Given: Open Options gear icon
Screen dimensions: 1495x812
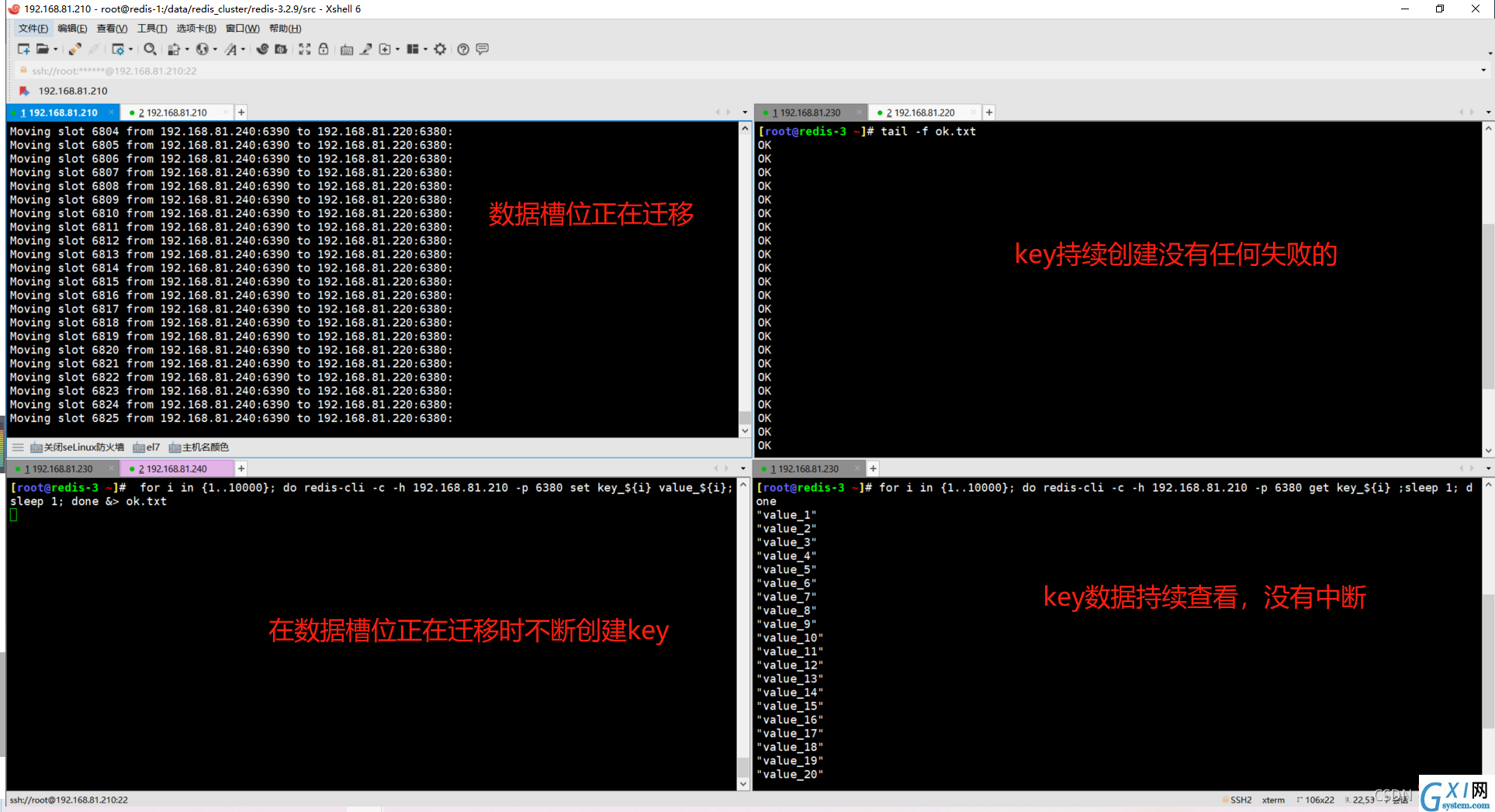Looking at the screenshot, I should click(440, 49).
